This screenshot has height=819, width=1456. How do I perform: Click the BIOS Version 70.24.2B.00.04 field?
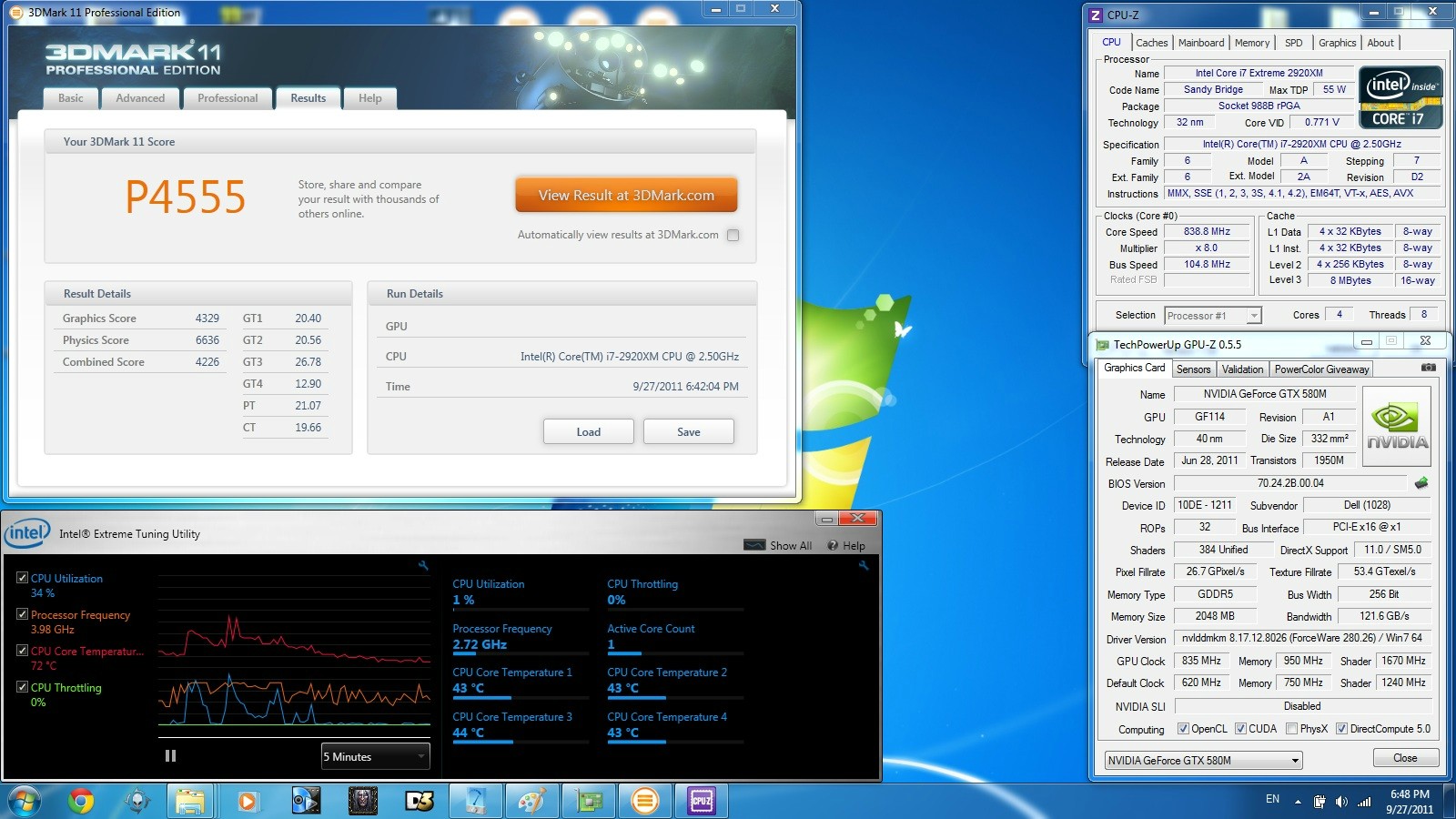(1290, 483)
